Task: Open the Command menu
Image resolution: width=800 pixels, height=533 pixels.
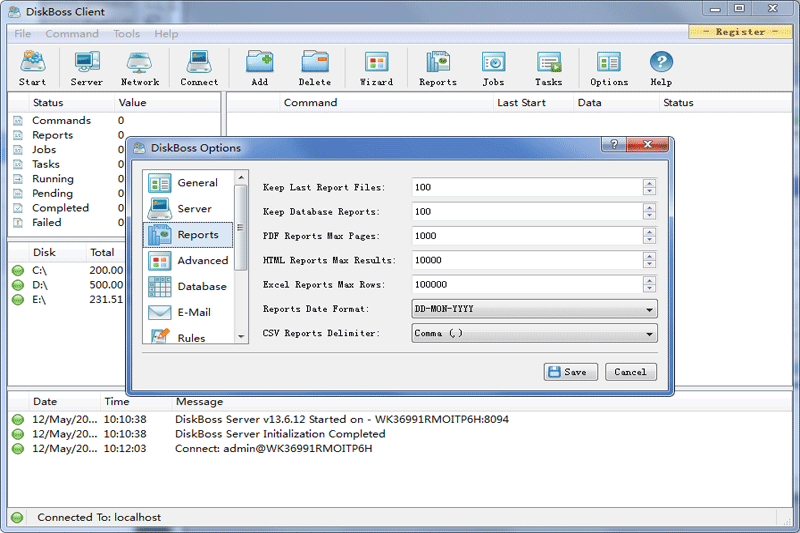Action: [72, 34]
